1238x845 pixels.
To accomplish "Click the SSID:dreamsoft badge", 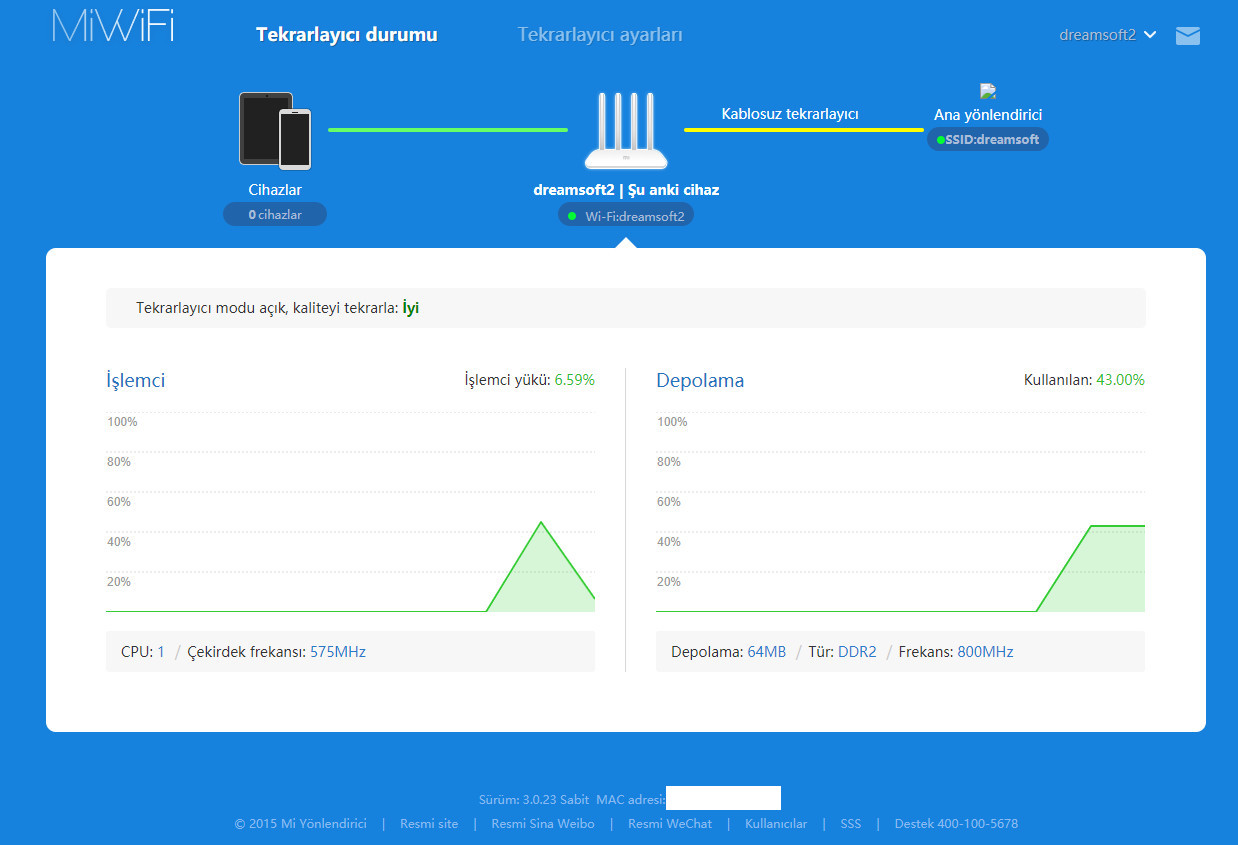I will (x=988, y=139).
